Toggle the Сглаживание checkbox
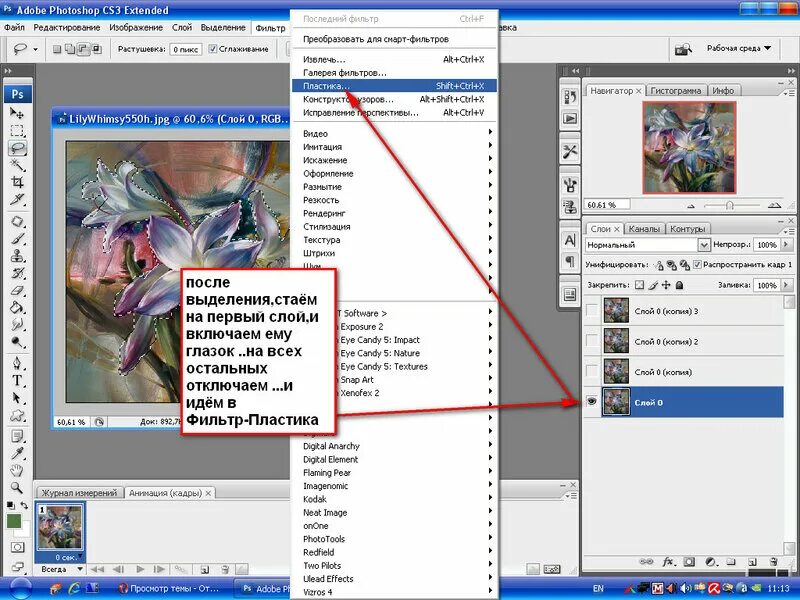 pyautogui.click(x=213, y=49)
